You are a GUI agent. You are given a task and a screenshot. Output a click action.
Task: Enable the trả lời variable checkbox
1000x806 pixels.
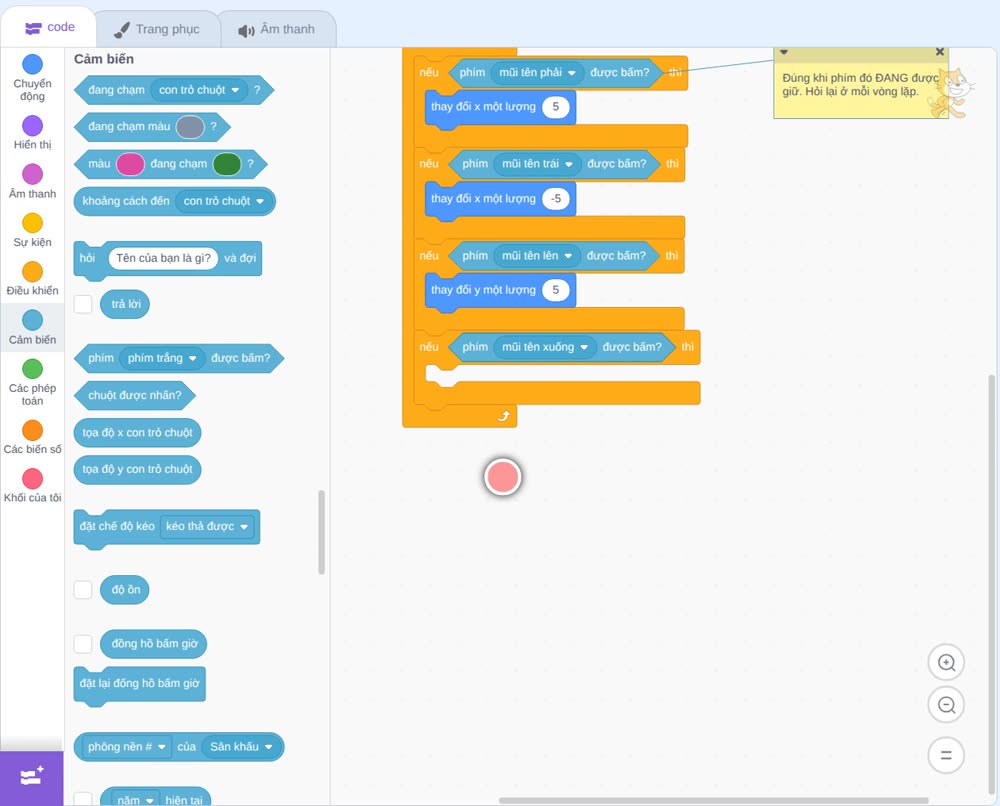click(83, 304)
